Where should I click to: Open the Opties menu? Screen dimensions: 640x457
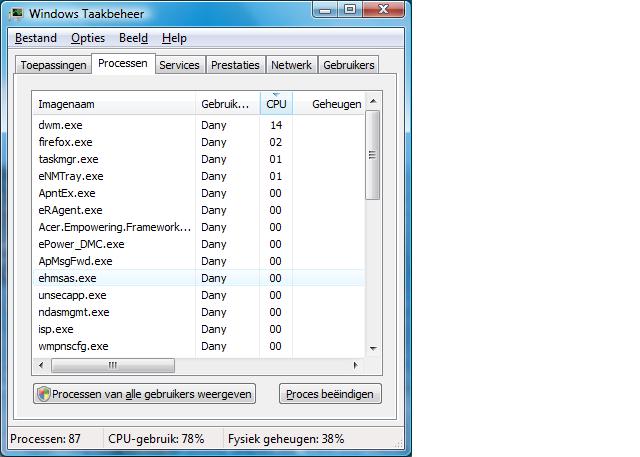tap(88, 38)
